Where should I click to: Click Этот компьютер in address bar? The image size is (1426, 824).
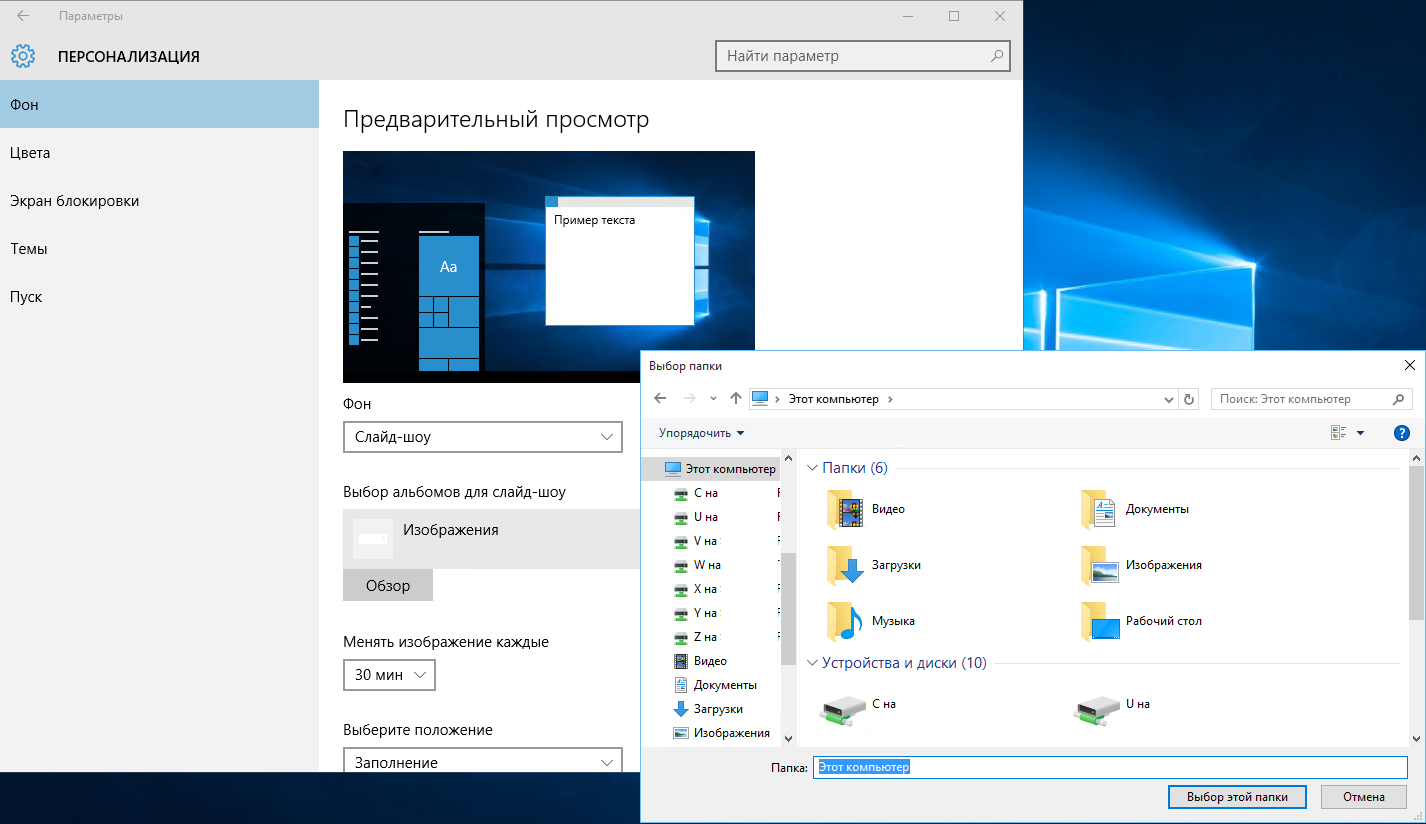tap(833, 399)
